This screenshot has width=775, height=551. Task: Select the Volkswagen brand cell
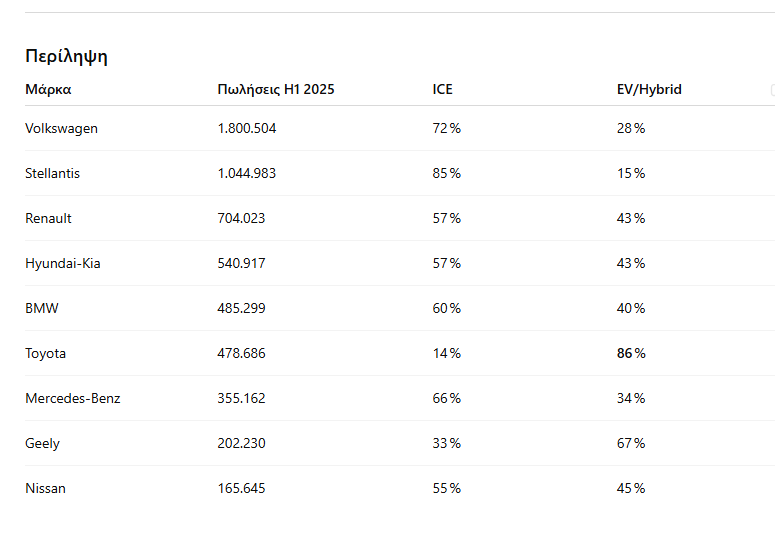coord(61,129)
